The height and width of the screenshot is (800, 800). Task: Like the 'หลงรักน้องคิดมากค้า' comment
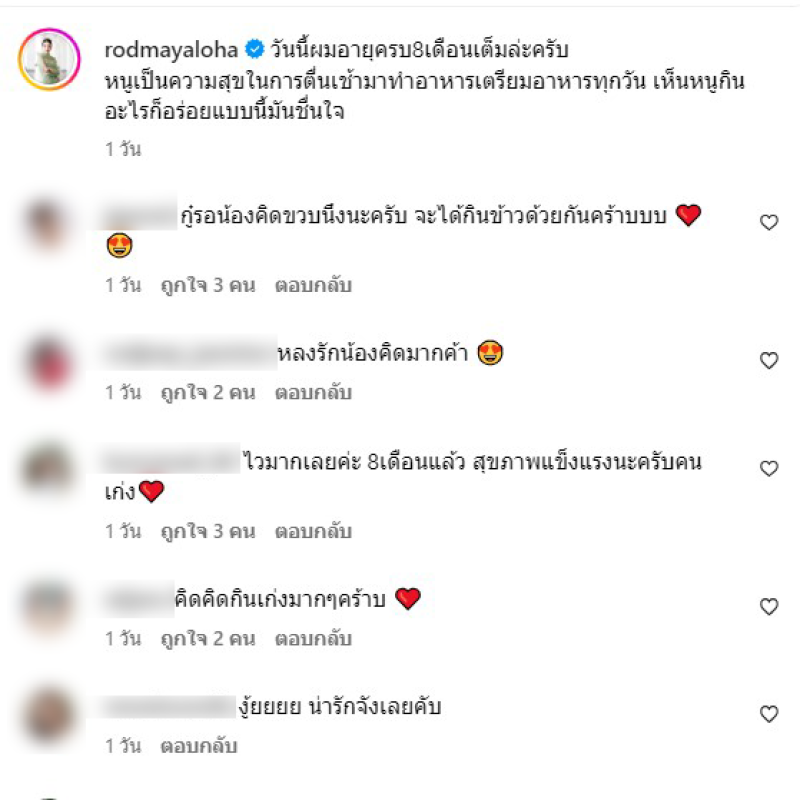769,361
